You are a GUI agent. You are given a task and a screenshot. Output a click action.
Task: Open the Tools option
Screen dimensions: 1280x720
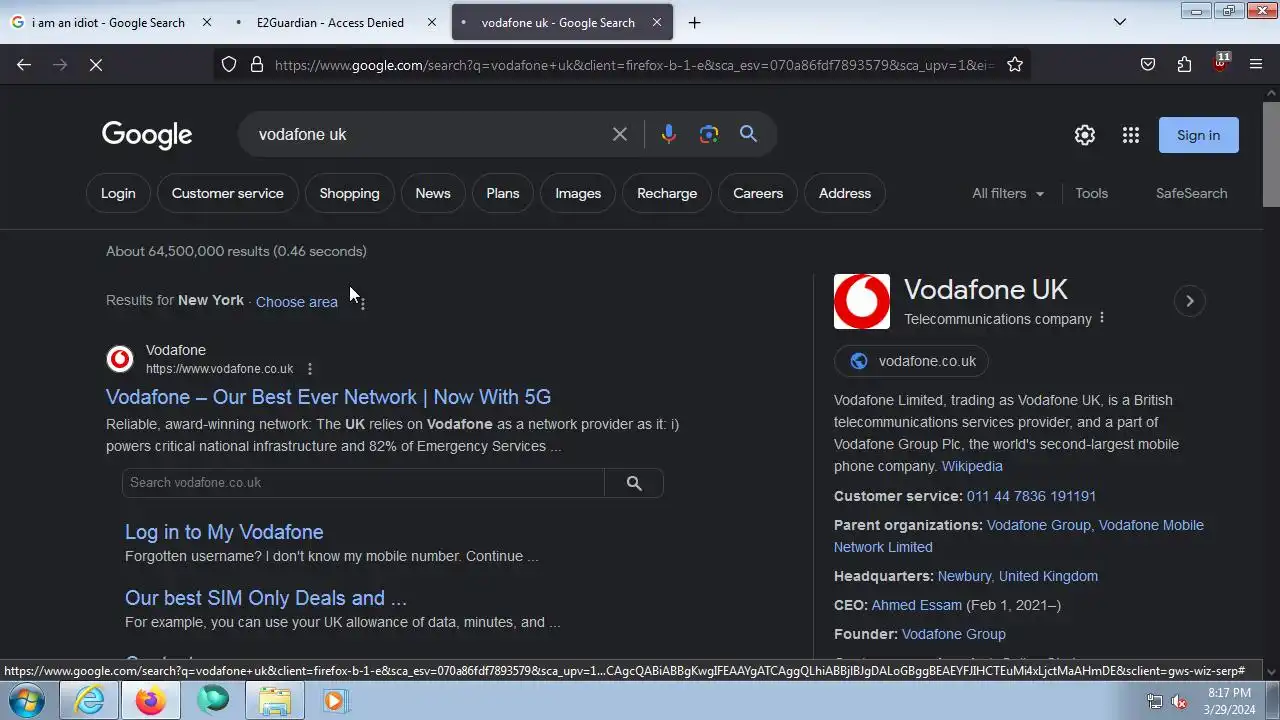click(1091, 193)
